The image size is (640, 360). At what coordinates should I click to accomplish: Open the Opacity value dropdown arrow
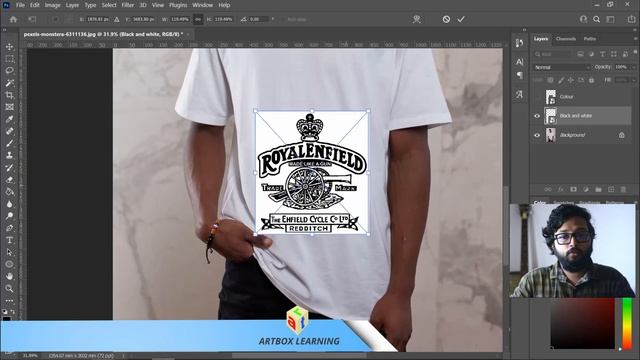633,67
